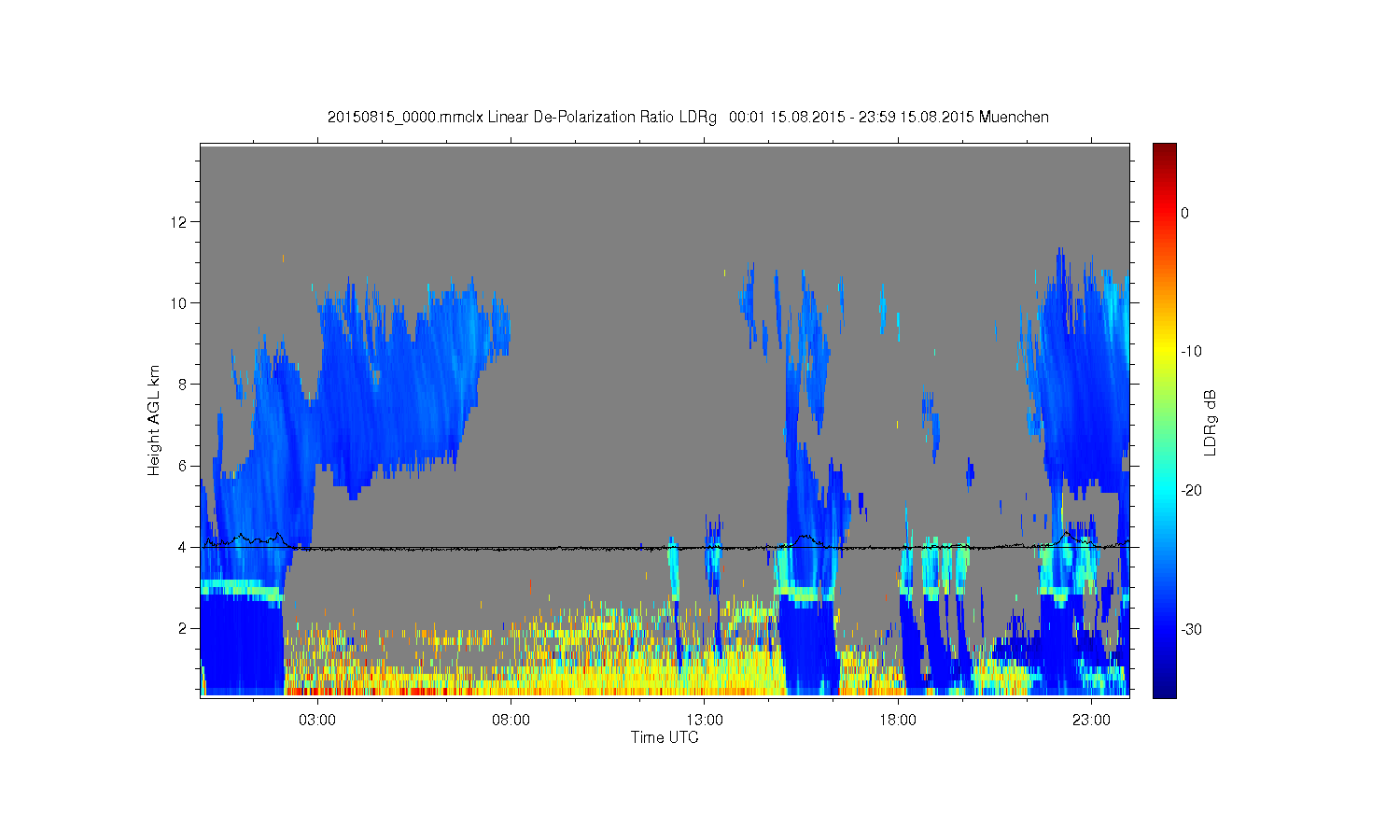Click the 13:00 time tick label

[705, 721]
